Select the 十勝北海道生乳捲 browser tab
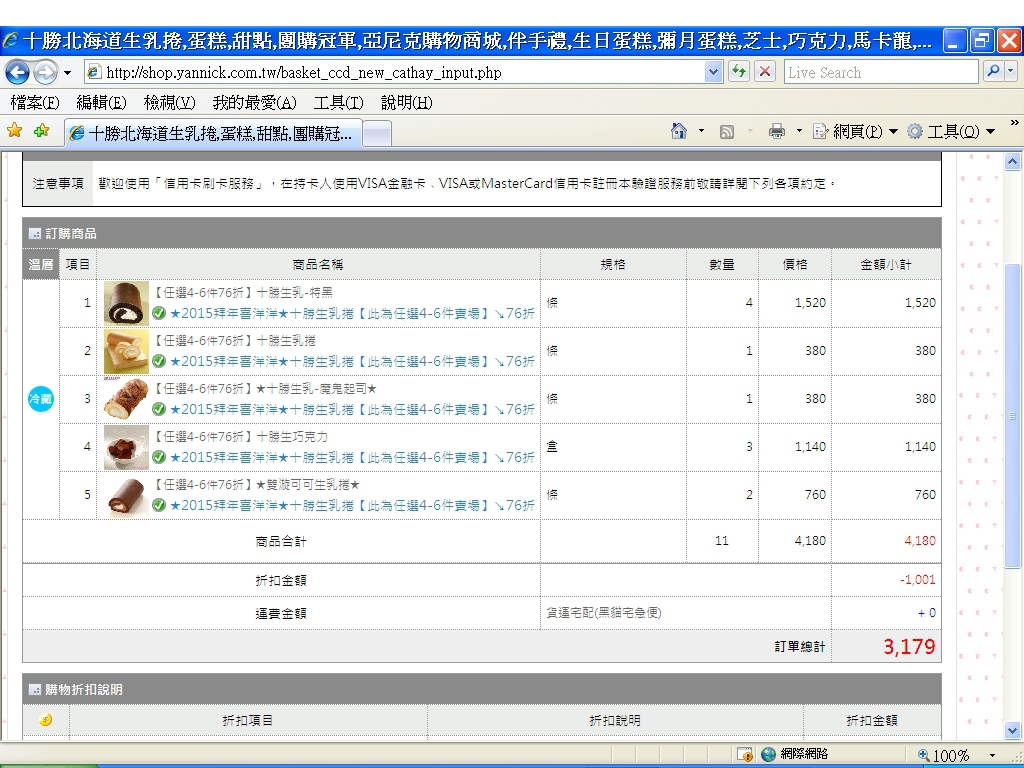 click(213, 133)
